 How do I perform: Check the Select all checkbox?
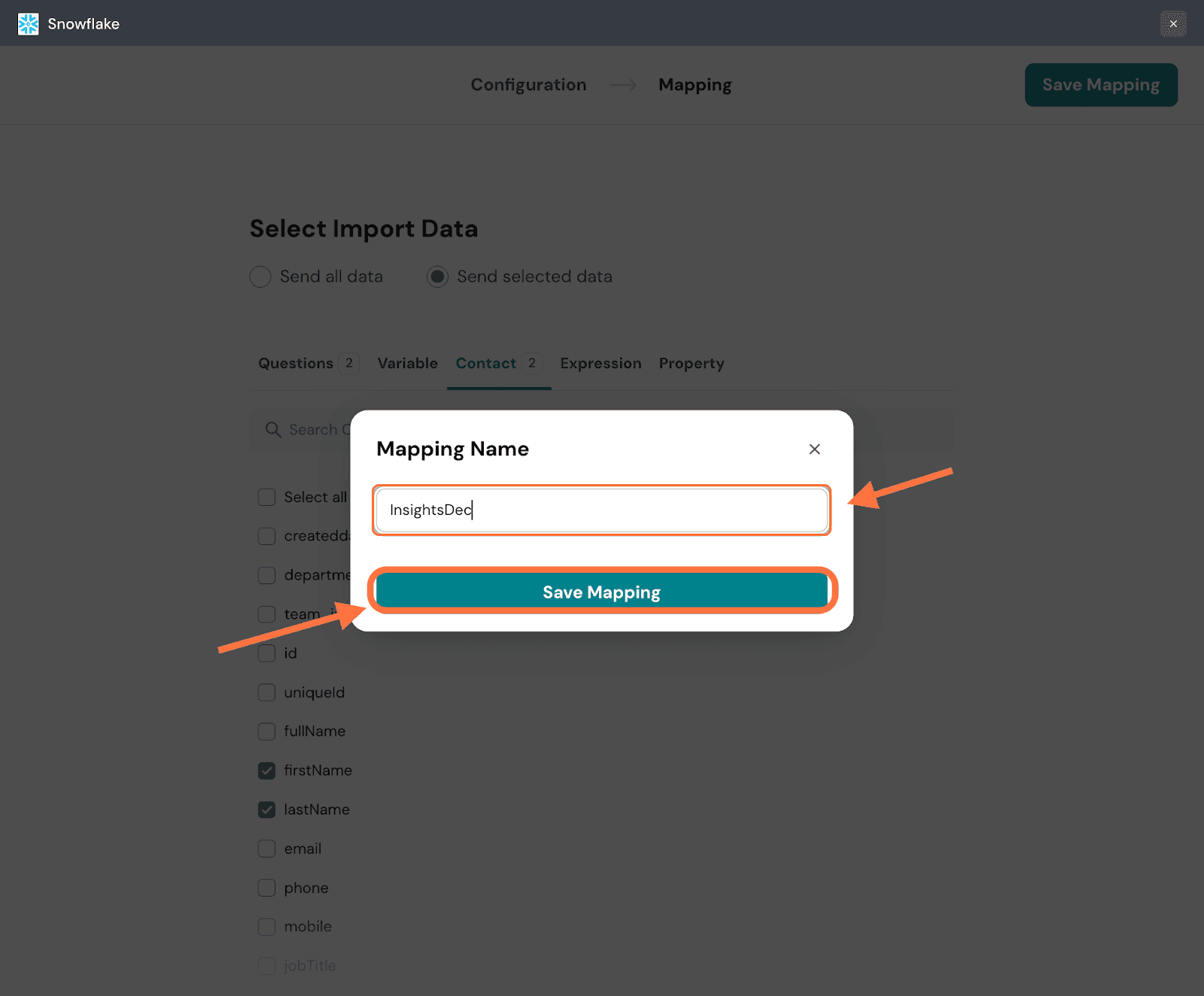click(266, 497)
